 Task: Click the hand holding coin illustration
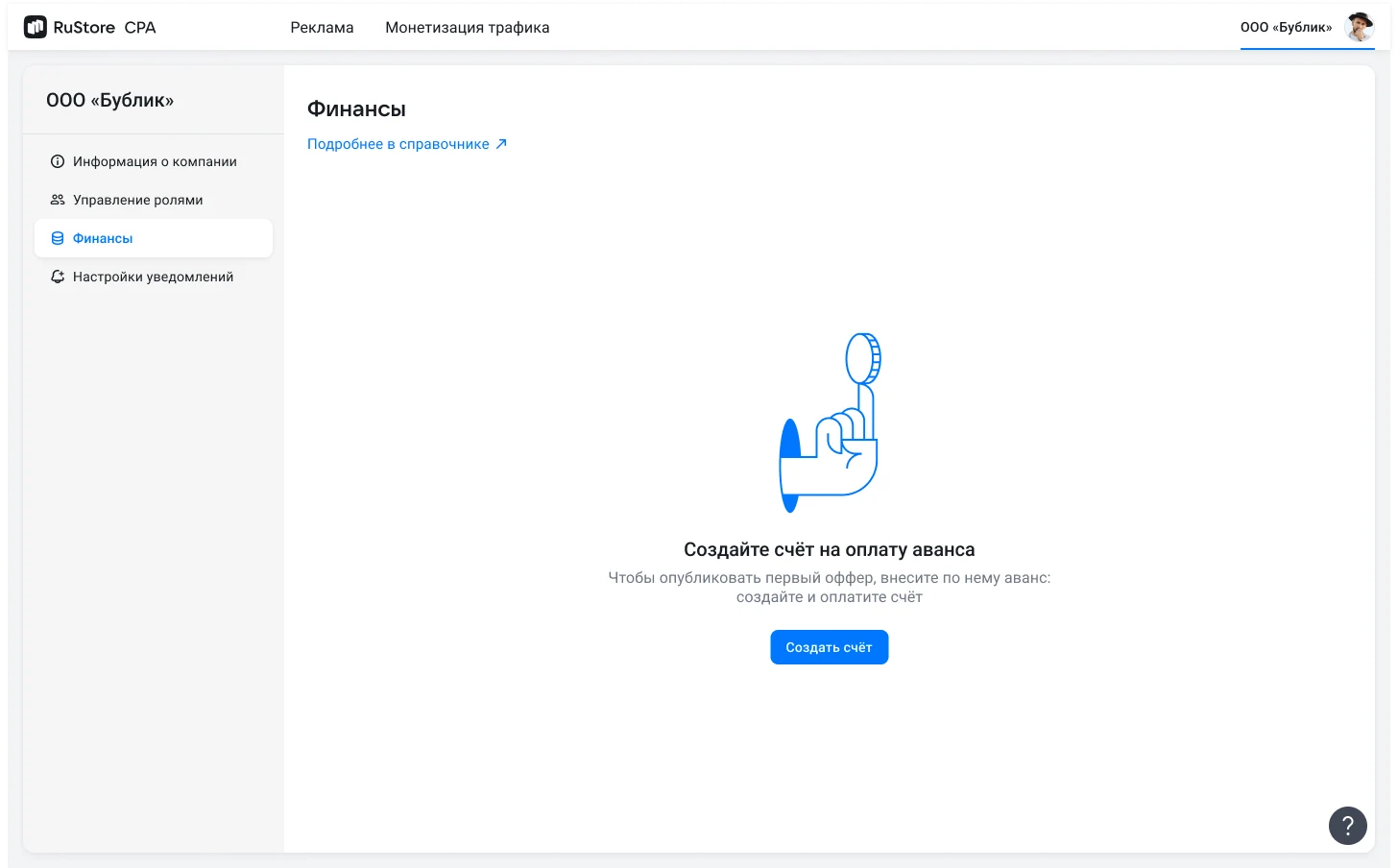click(x=830, y=422)
